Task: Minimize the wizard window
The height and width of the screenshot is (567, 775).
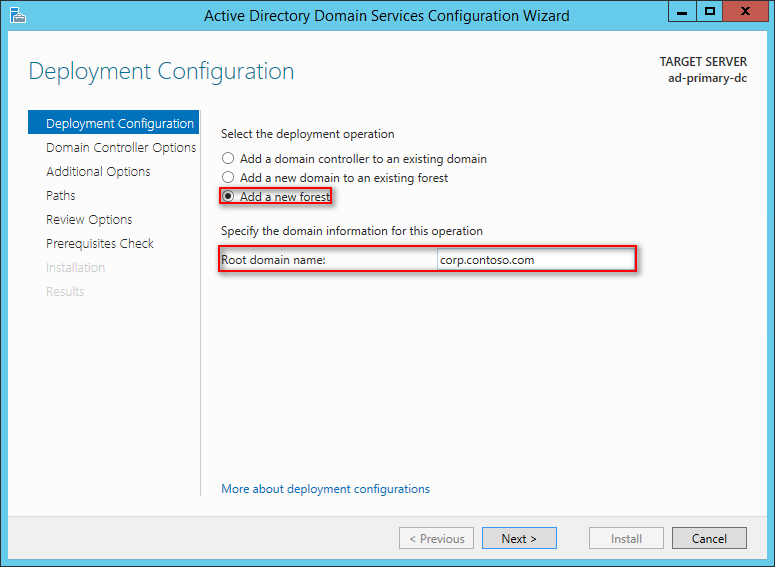Action: click(x=682, y=11)
